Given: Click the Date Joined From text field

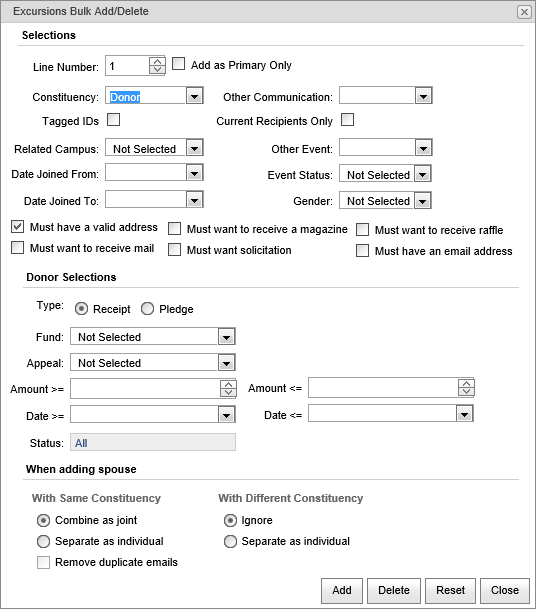Looking at the screenshot, I should (146, 173).
